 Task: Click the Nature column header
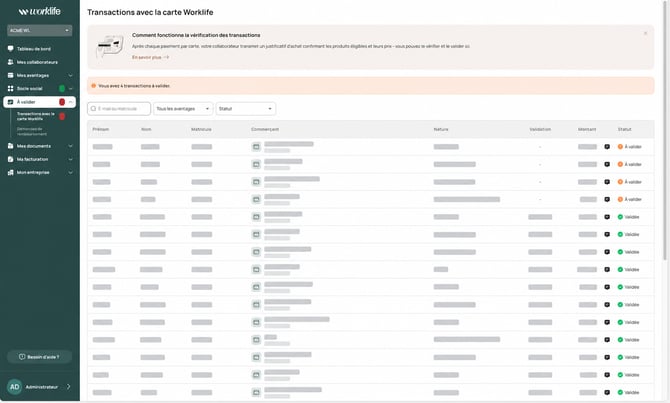click(441, 129)
